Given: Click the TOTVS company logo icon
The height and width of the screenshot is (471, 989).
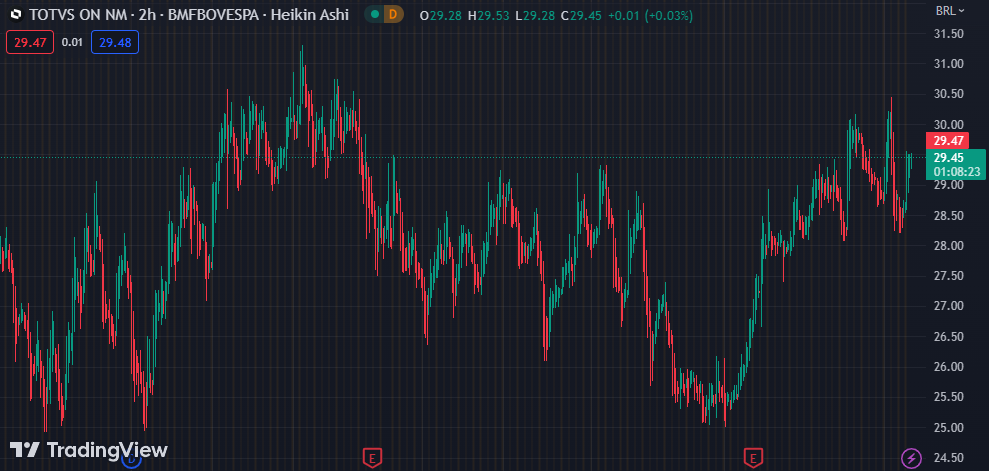Looking at the screenshot, I should click(x=16, y=15).
